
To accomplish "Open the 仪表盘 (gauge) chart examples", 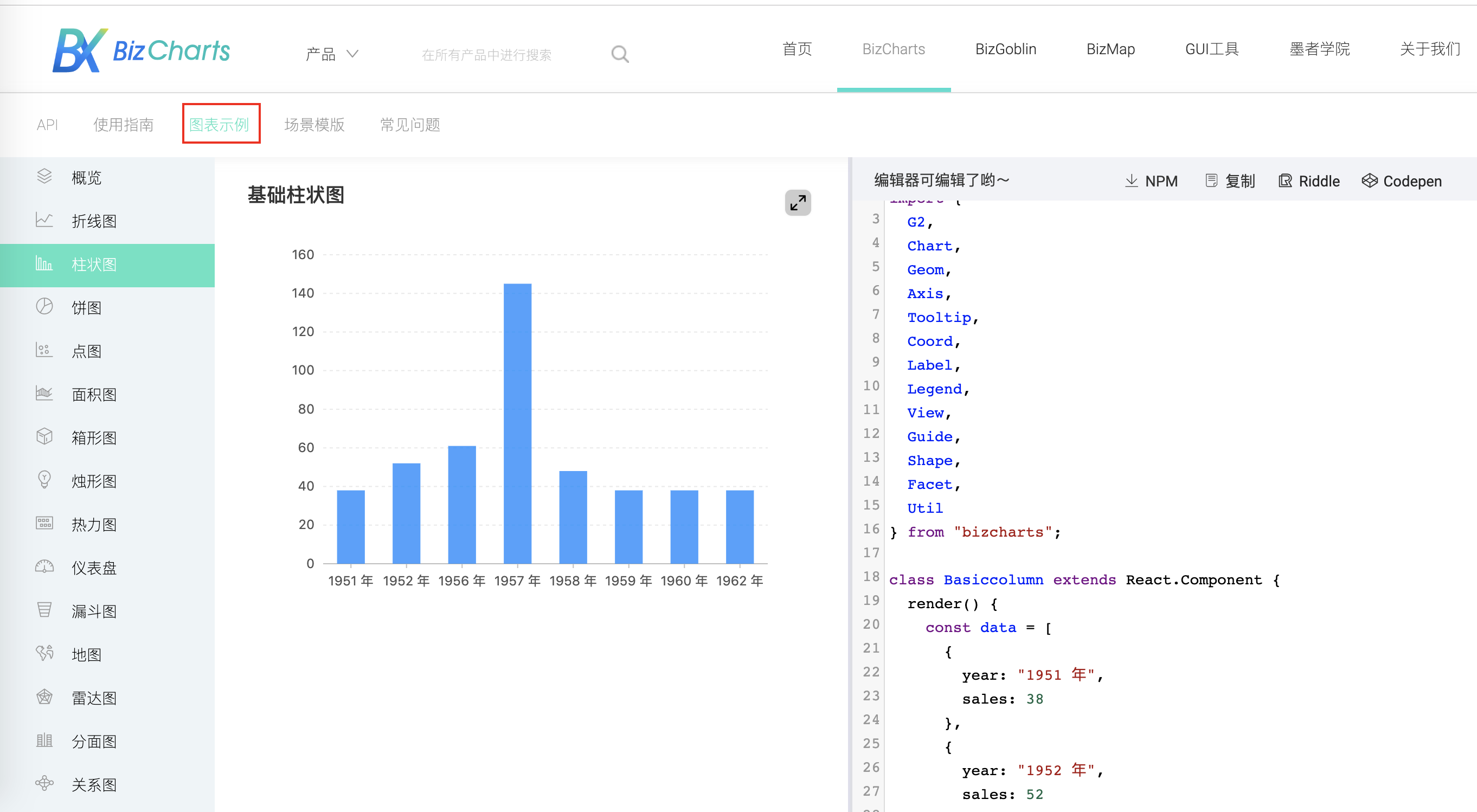I will tap(93, 568).
